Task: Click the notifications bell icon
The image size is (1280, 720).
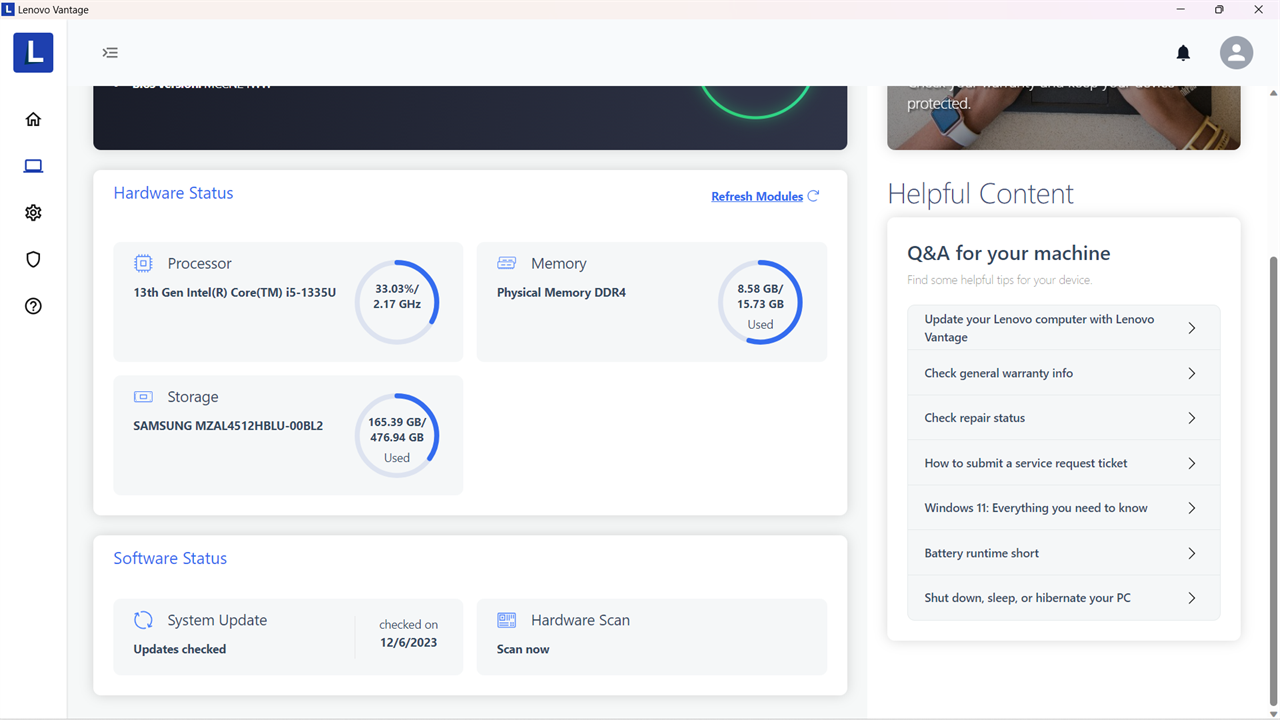Action: (1183, 53)
